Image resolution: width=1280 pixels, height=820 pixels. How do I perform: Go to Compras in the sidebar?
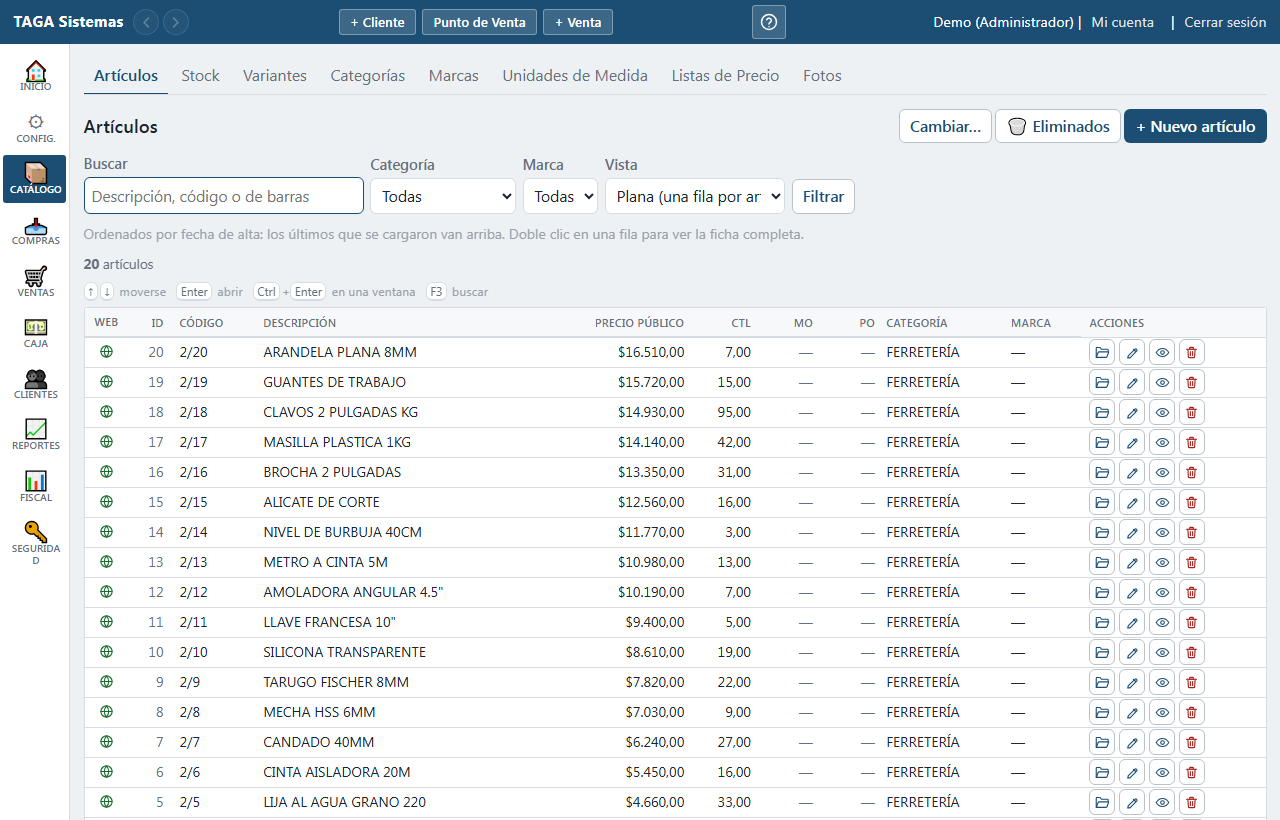click(x=35, y=231)
